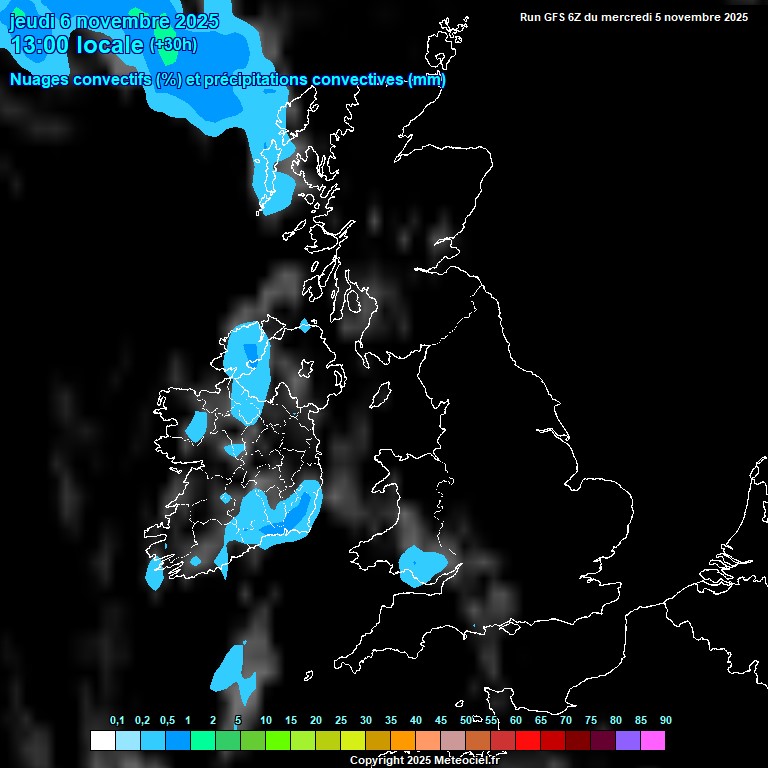
Task: Click the green precipitation spot at top-left
Action: coord(166,50)
